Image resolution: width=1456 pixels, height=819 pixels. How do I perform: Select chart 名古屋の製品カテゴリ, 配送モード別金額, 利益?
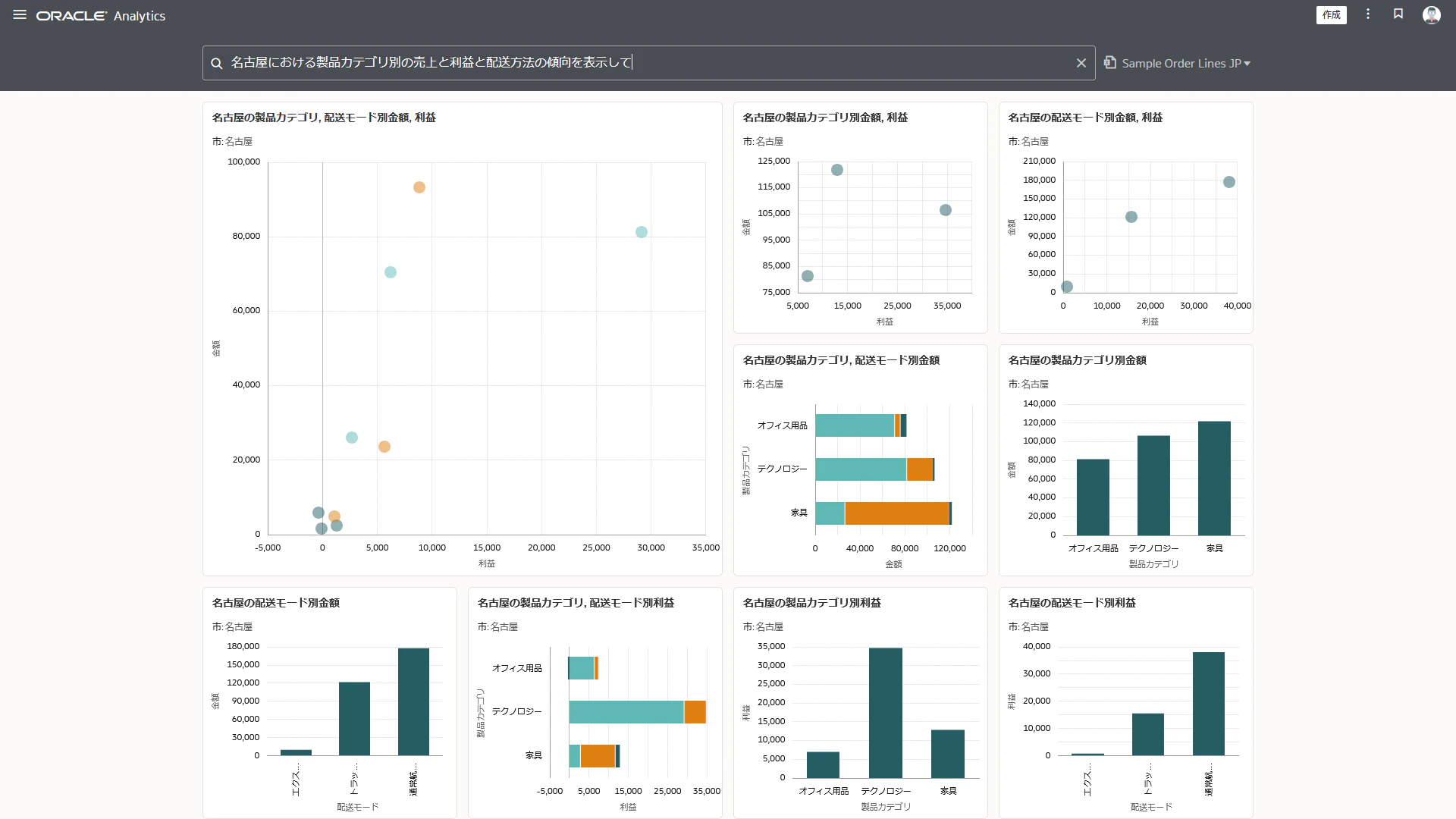point(462,339)
